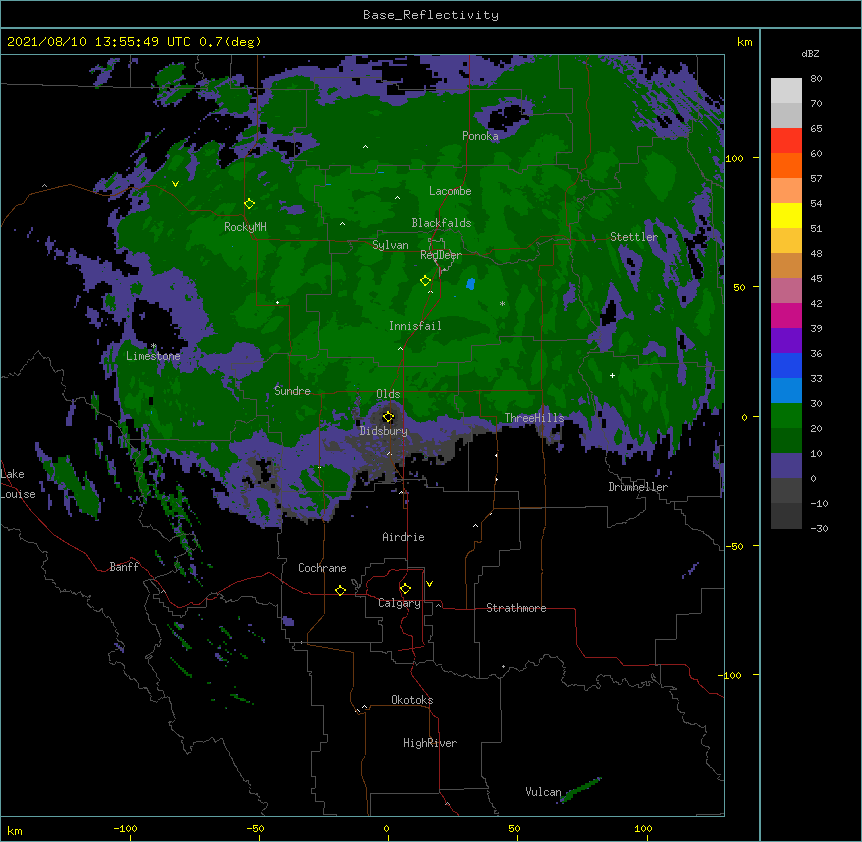Click the green echo streak near Vulcan
The image size is (862, 842).
[x=582, y=790]
